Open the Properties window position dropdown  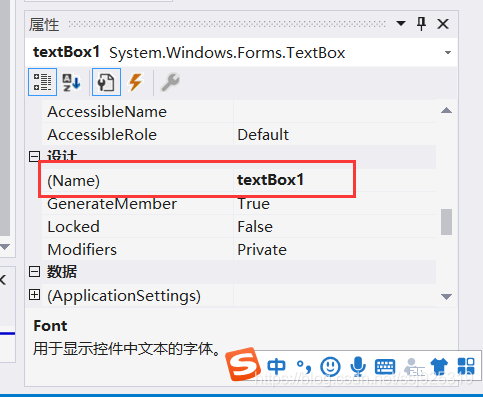[x=401, y=24]
